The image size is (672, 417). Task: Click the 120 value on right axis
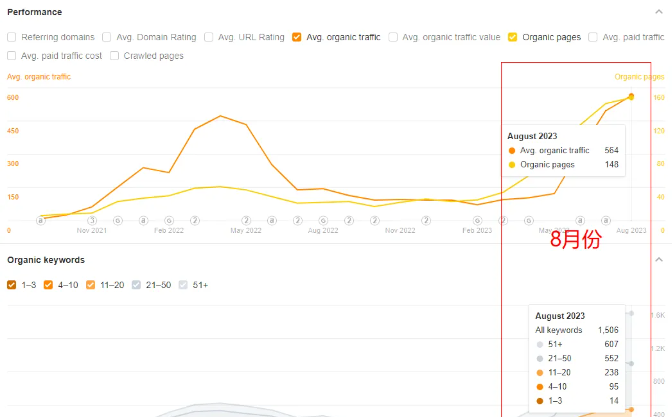(659, 131)
